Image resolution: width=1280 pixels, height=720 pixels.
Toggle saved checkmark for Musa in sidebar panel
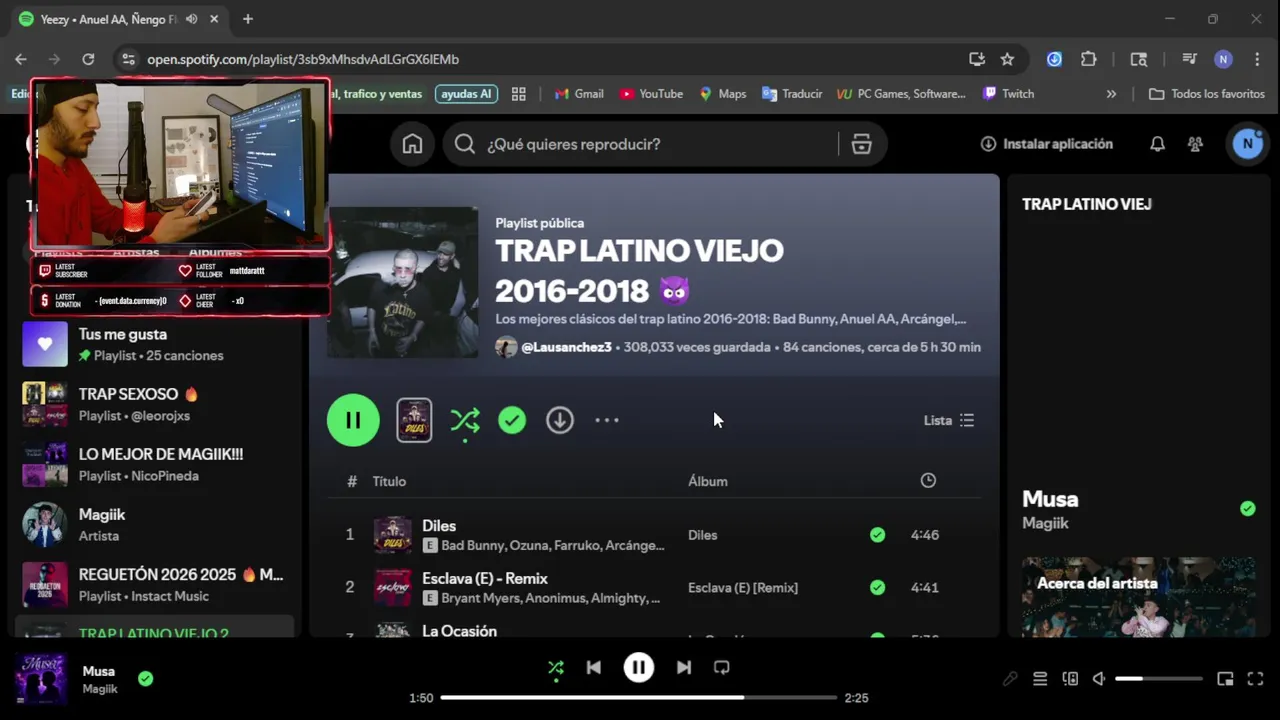click(1247, 508)
